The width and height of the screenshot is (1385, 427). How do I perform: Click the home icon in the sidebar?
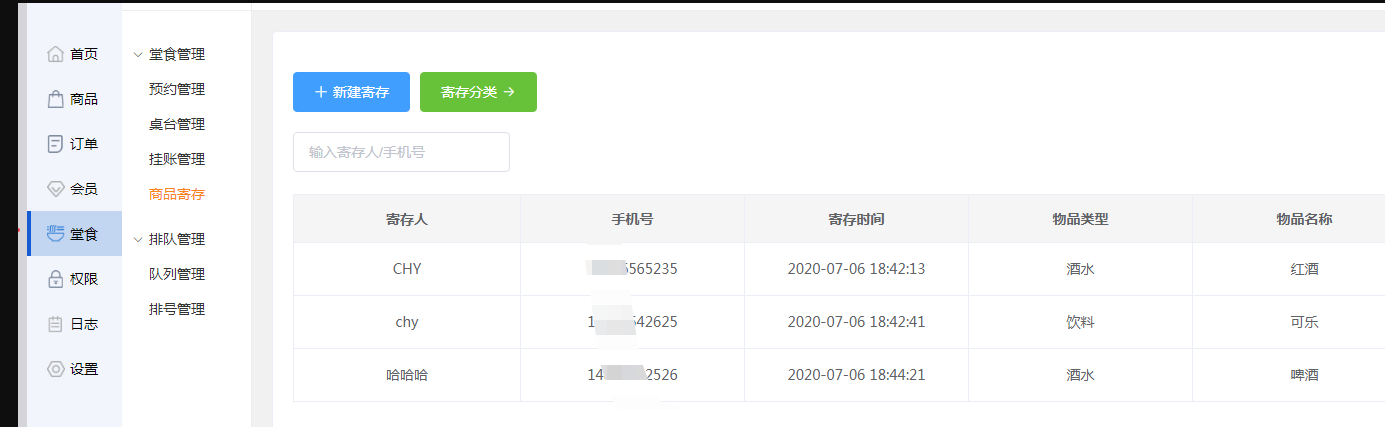[x=56, y=54]
